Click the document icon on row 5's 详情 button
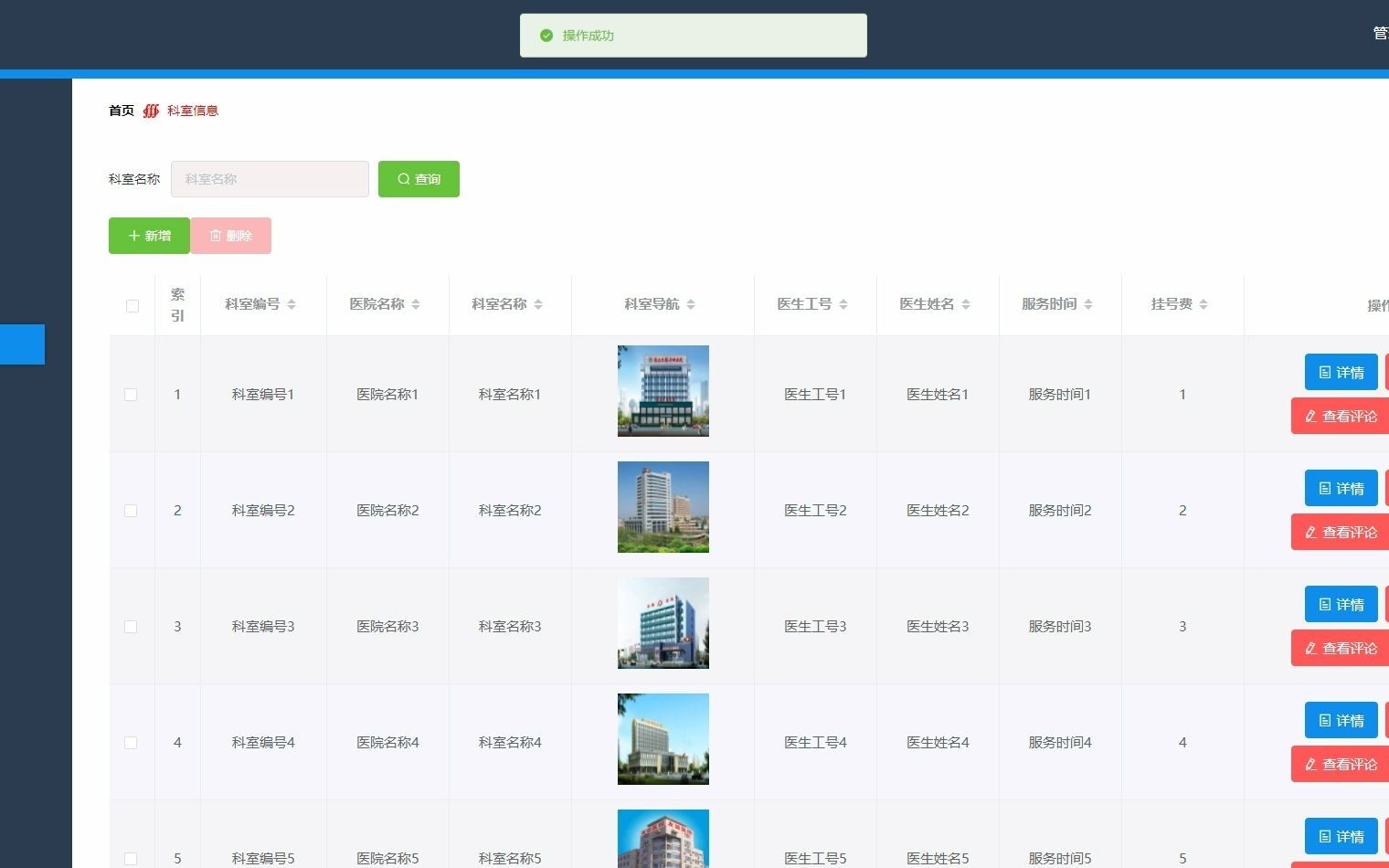 pyautogui.click(x=1325, y=836)
